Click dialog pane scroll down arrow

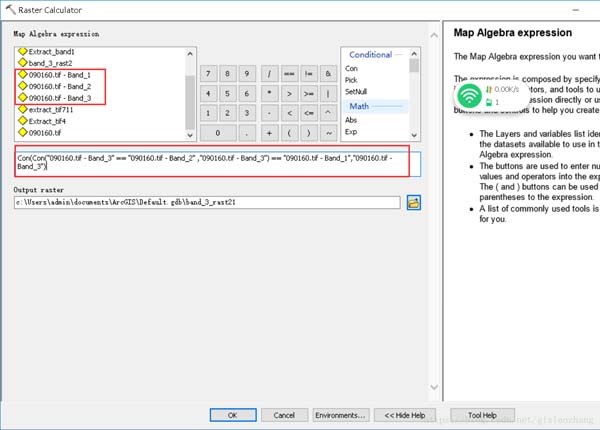[x=434, y=387]
